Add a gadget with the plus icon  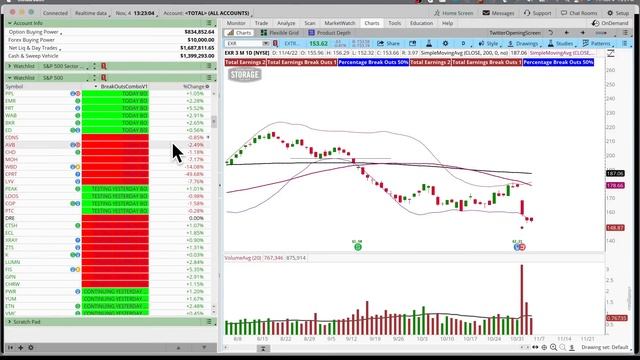pyautogui.click(x=20, y=348)
